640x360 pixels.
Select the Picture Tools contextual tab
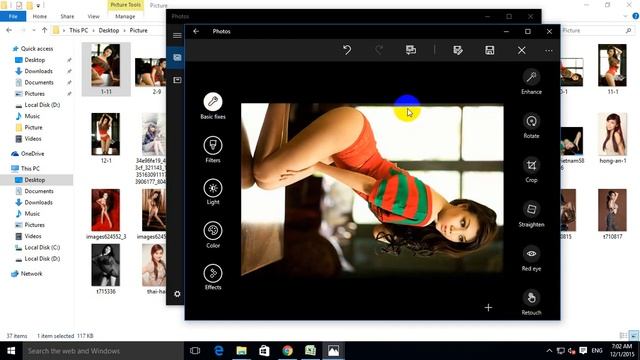[x=125, y=5]
